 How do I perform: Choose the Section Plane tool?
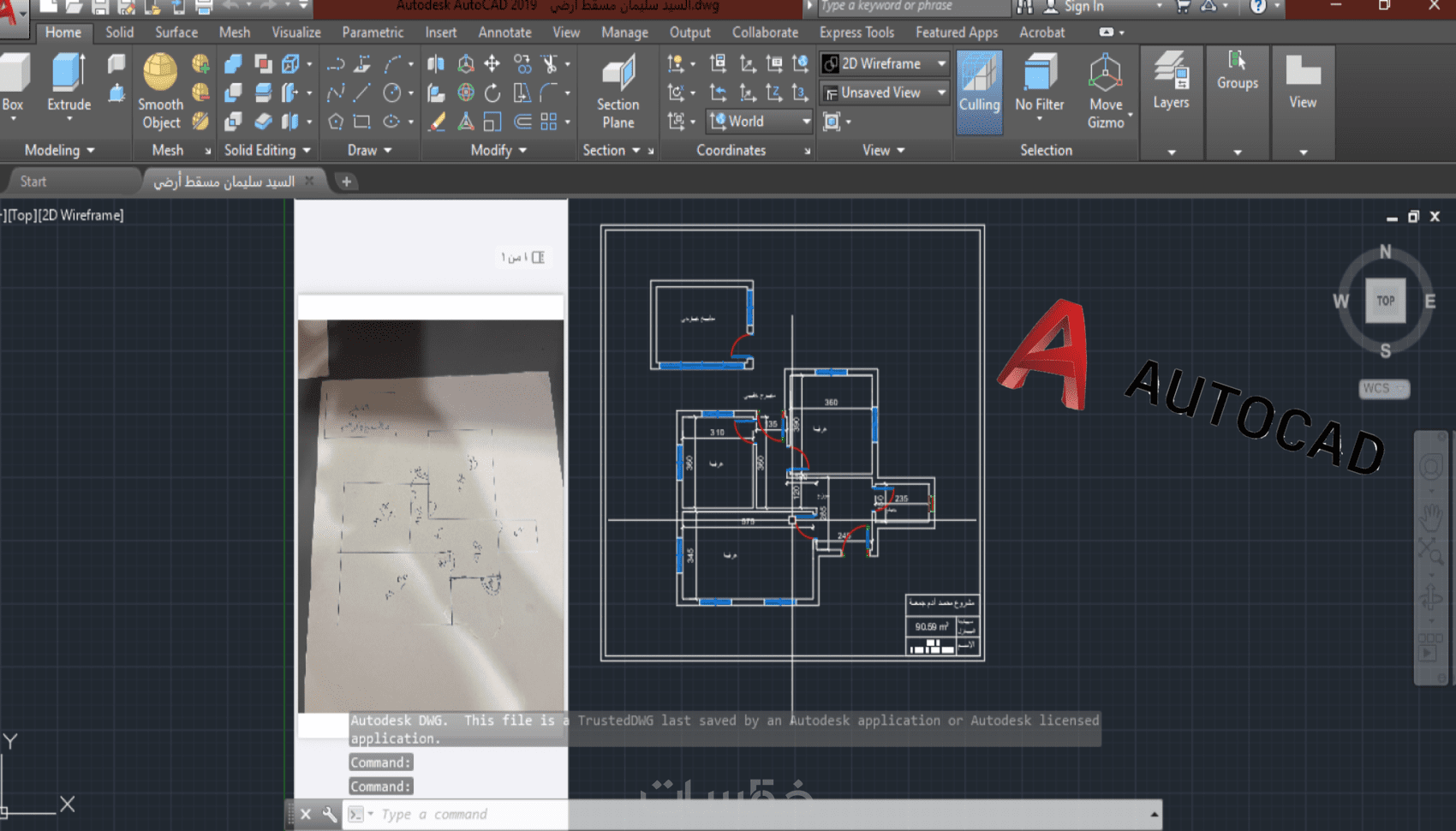tap(618, 92)
